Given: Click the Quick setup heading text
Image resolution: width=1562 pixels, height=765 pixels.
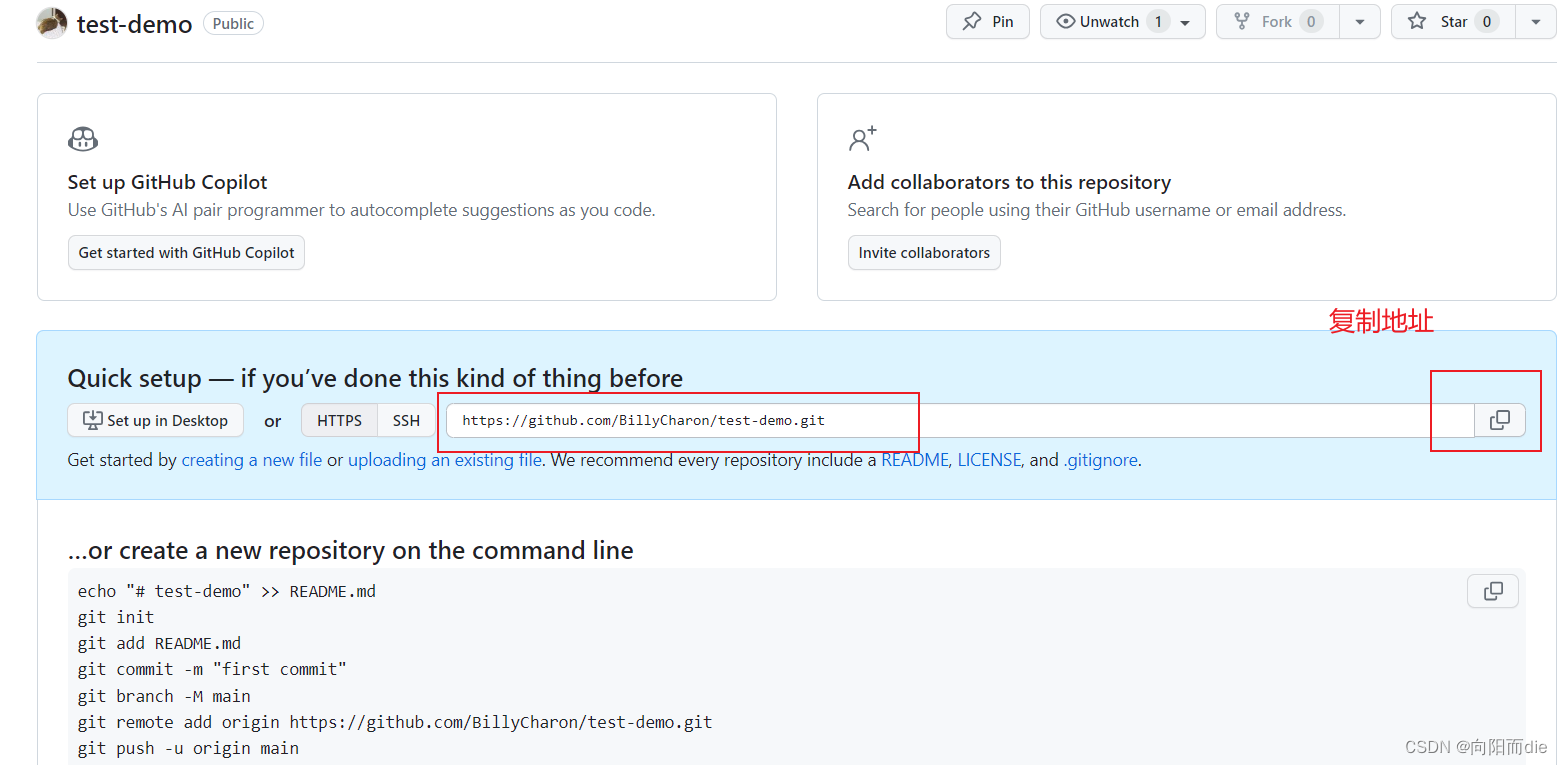Looking at the screenshot, I should pyautogui.click(x=375, y=378).
